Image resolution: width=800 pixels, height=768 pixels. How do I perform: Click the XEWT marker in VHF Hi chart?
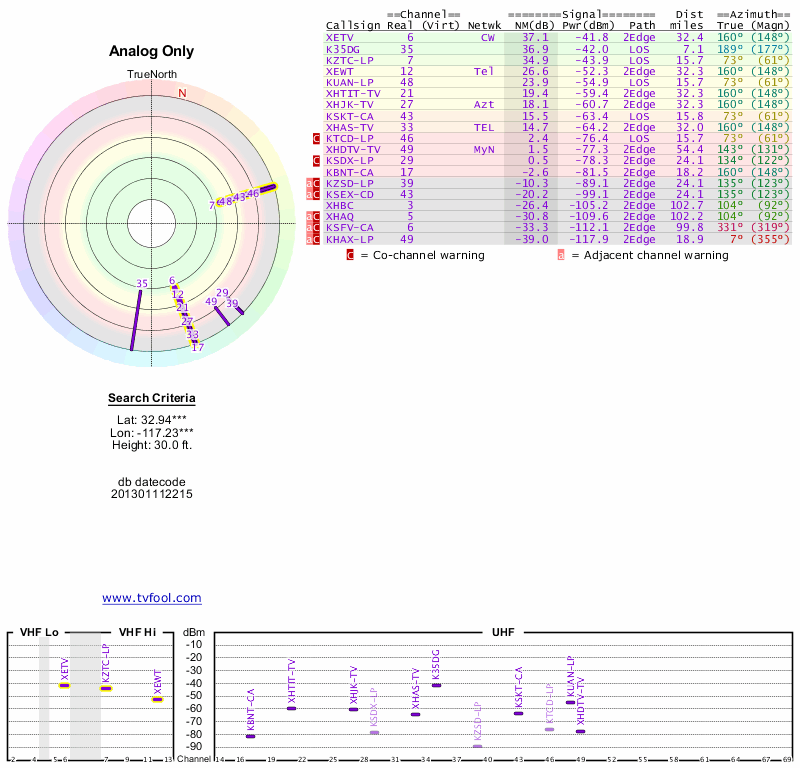(x=157, y=699)
